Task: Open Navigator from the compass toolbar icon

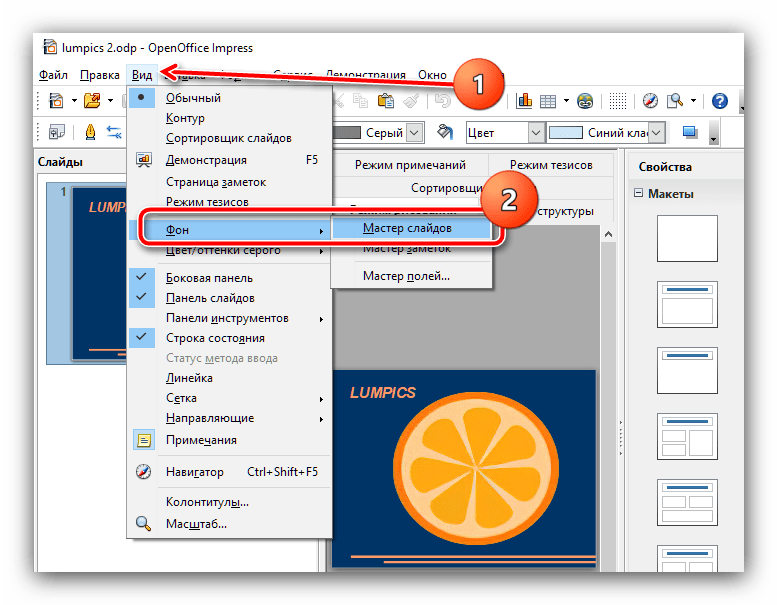Action: click(x=650, y=101)
